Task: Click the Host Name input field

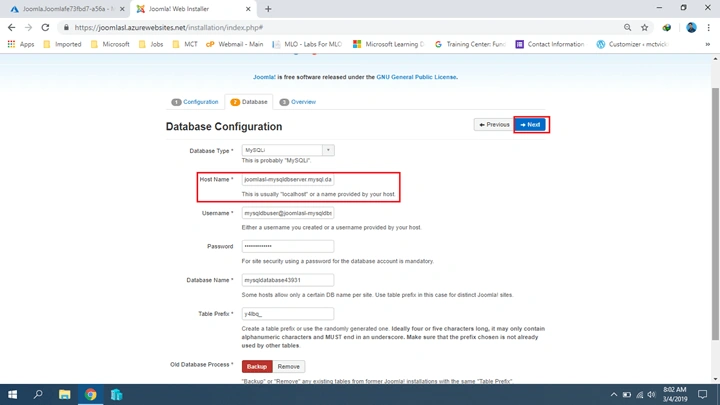Action: tap(287, 180)
